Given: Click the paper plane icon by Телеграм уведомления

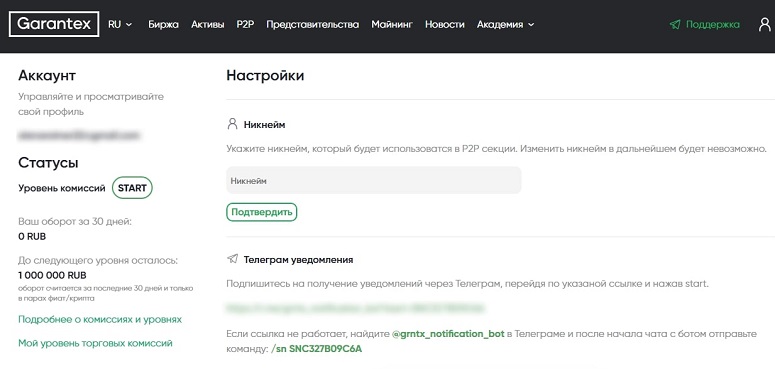Looking at the screenshot, I should click(232, 259).
